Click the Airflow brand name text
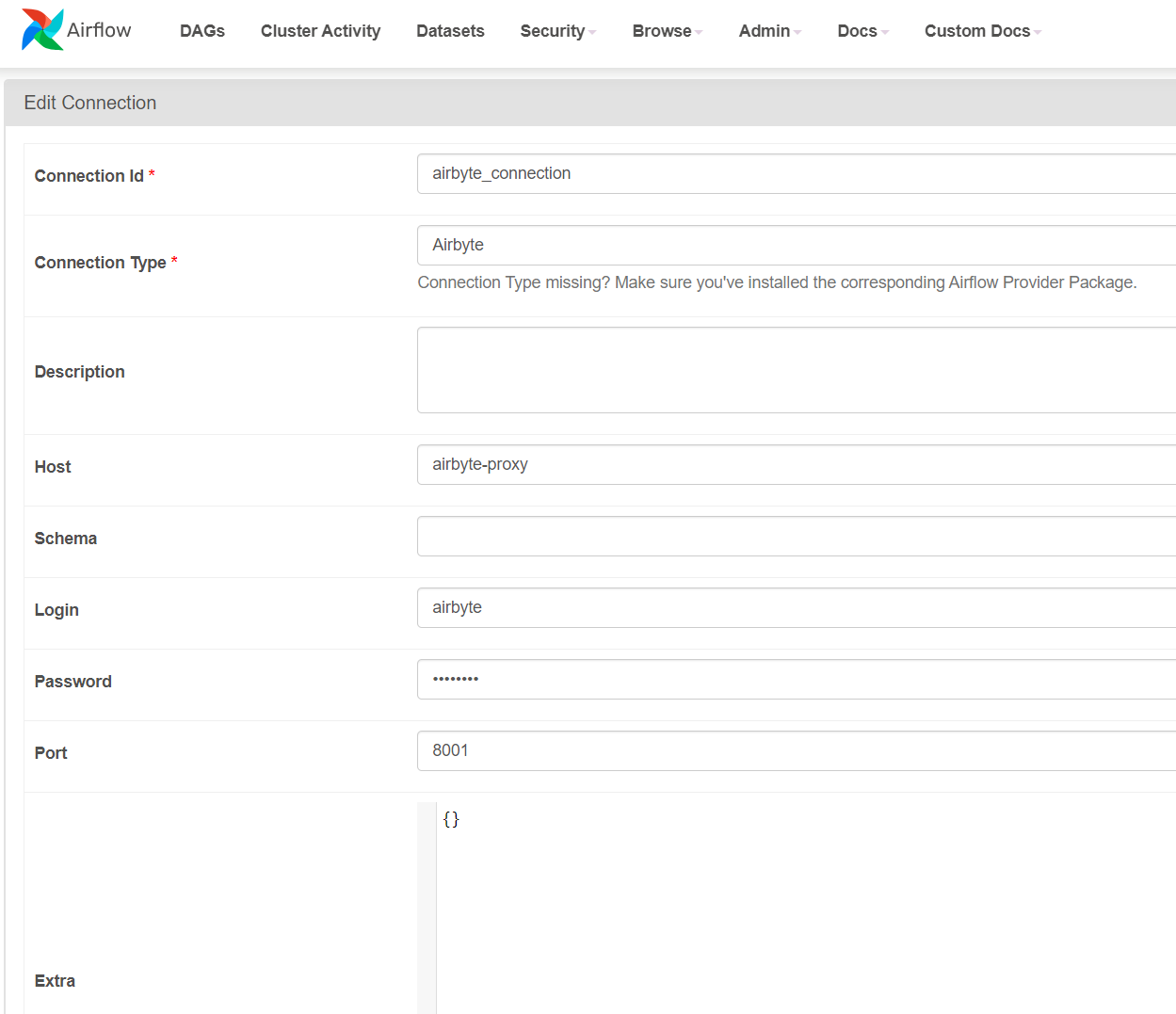The image size is (1176, 1014). [x=99, y=30]
